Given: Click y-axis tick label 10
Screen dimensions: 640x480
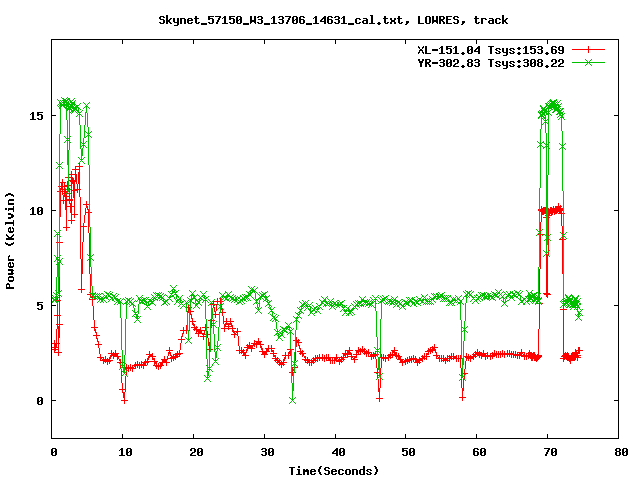Looking at the screenshot, I should [36, 211].
